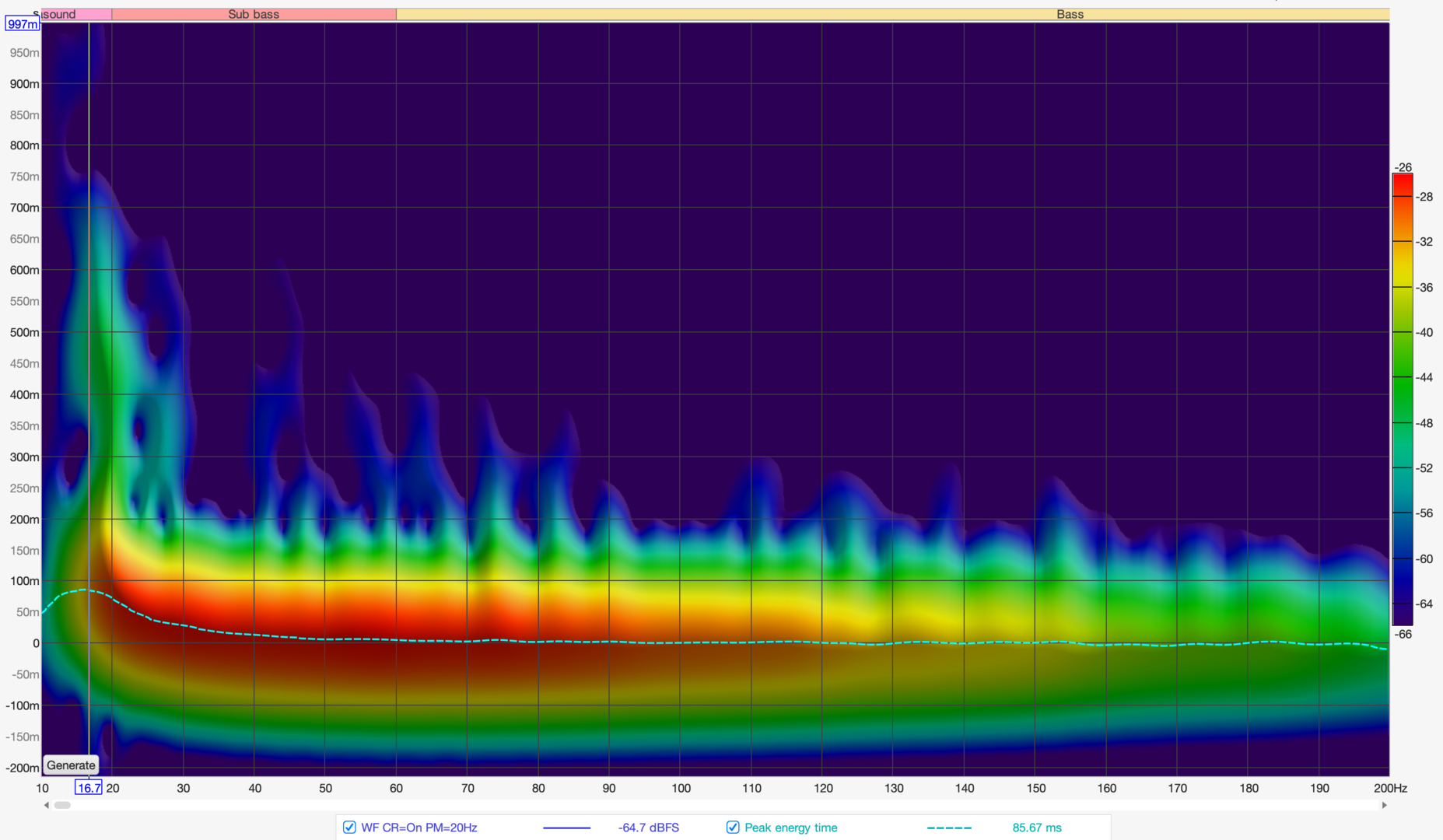Click the dashed cyan Peak energy legend line
Viewport: 1443px width, 840px height.
949,828
